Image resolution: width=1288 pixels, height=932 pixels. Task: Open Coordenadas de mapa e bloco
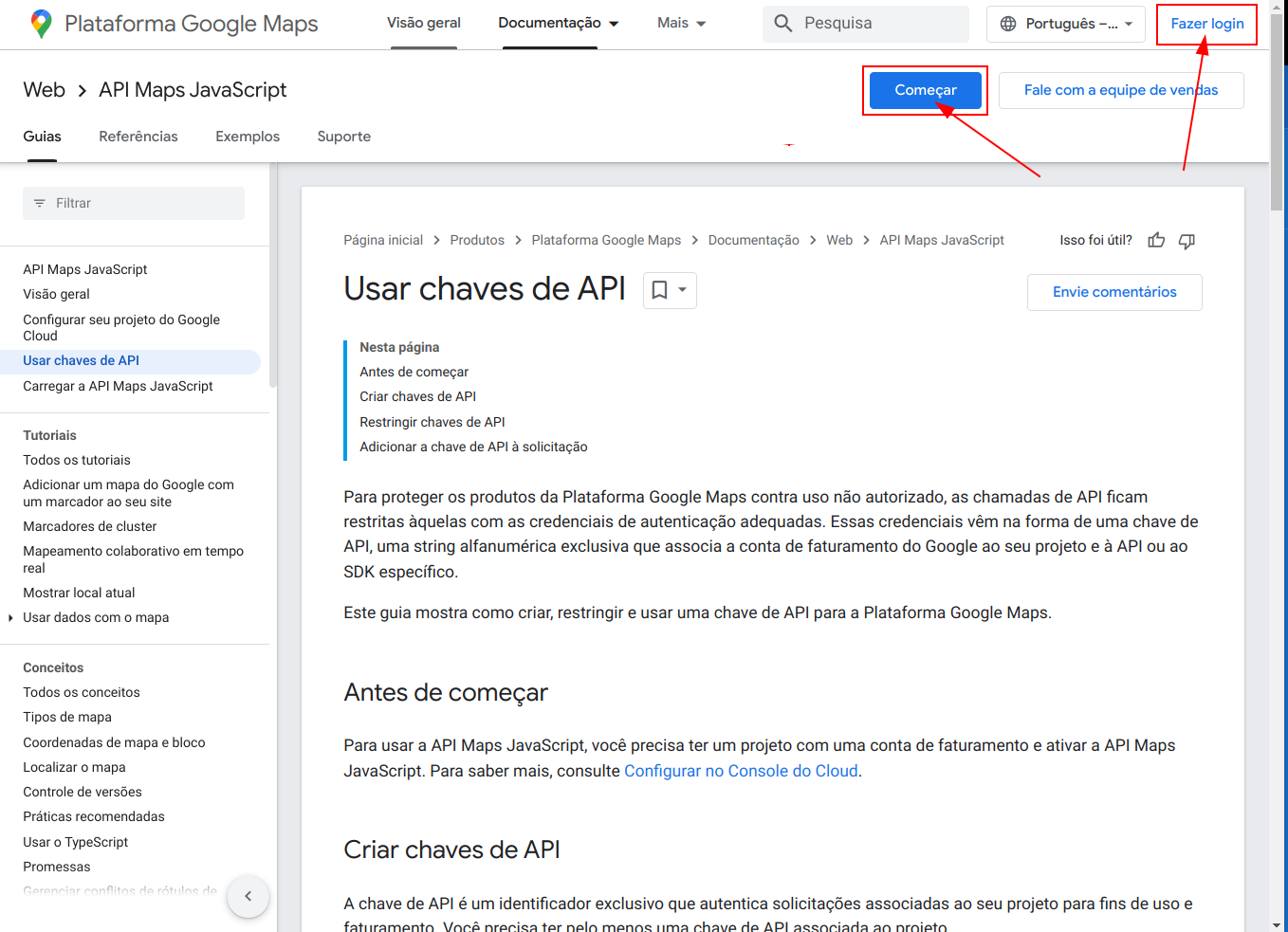[115, 742]
